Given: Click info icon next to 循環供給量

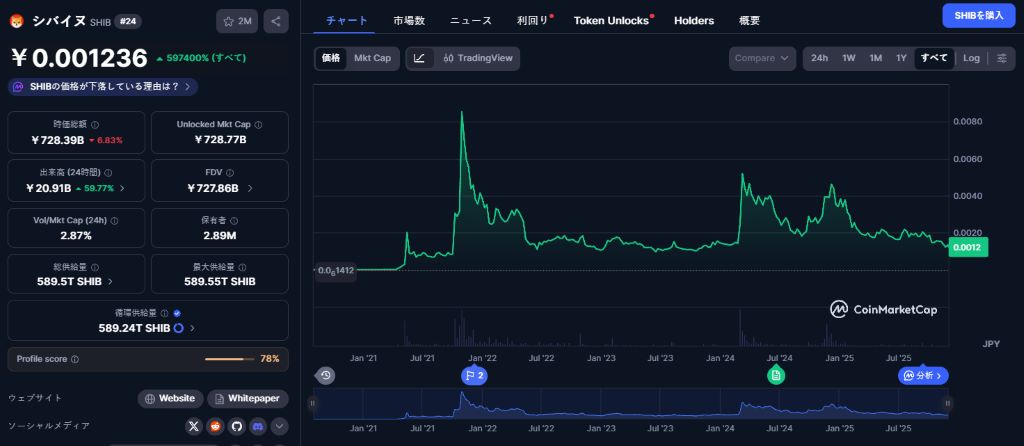Looking at the screenshot, I should coord(165,313).
